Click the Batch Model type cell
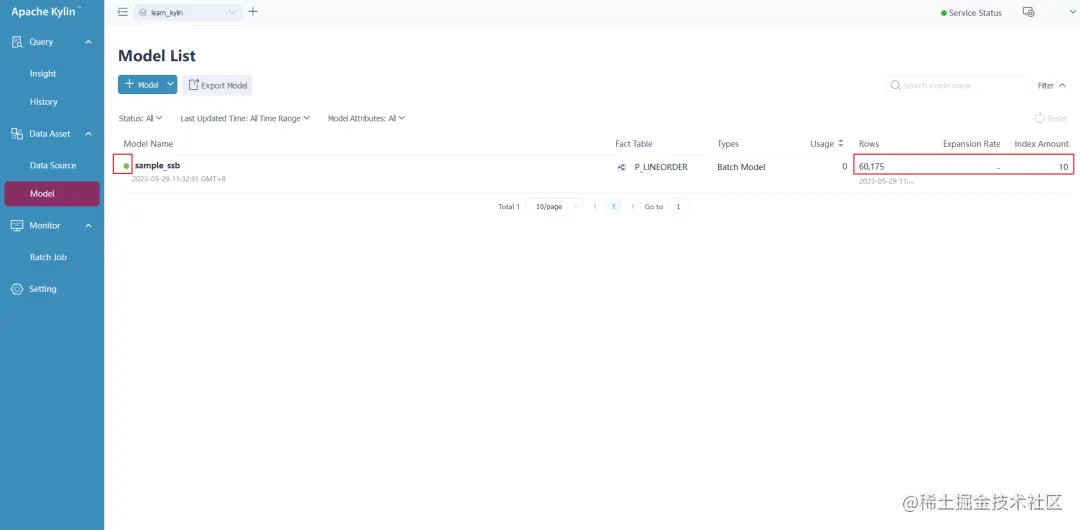Viewport: 1080px width, 530px height. [741, 167]
